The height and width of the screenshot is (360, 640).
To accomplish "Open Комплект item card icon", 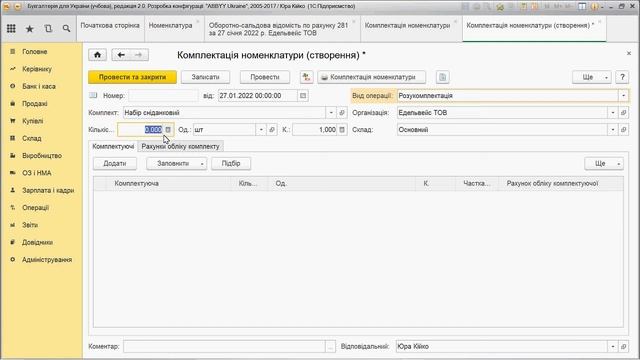I will click(342, 113).
